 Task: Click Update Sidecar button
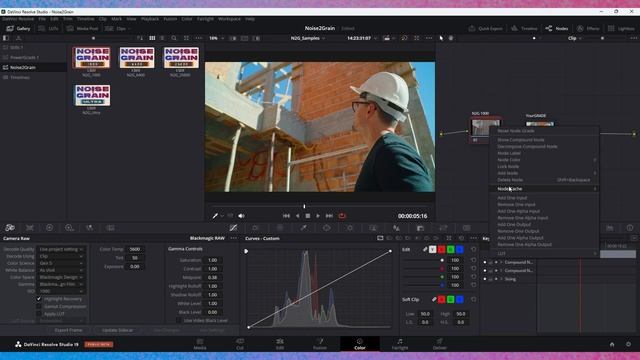pyautogui.click(x=118, y=330)
